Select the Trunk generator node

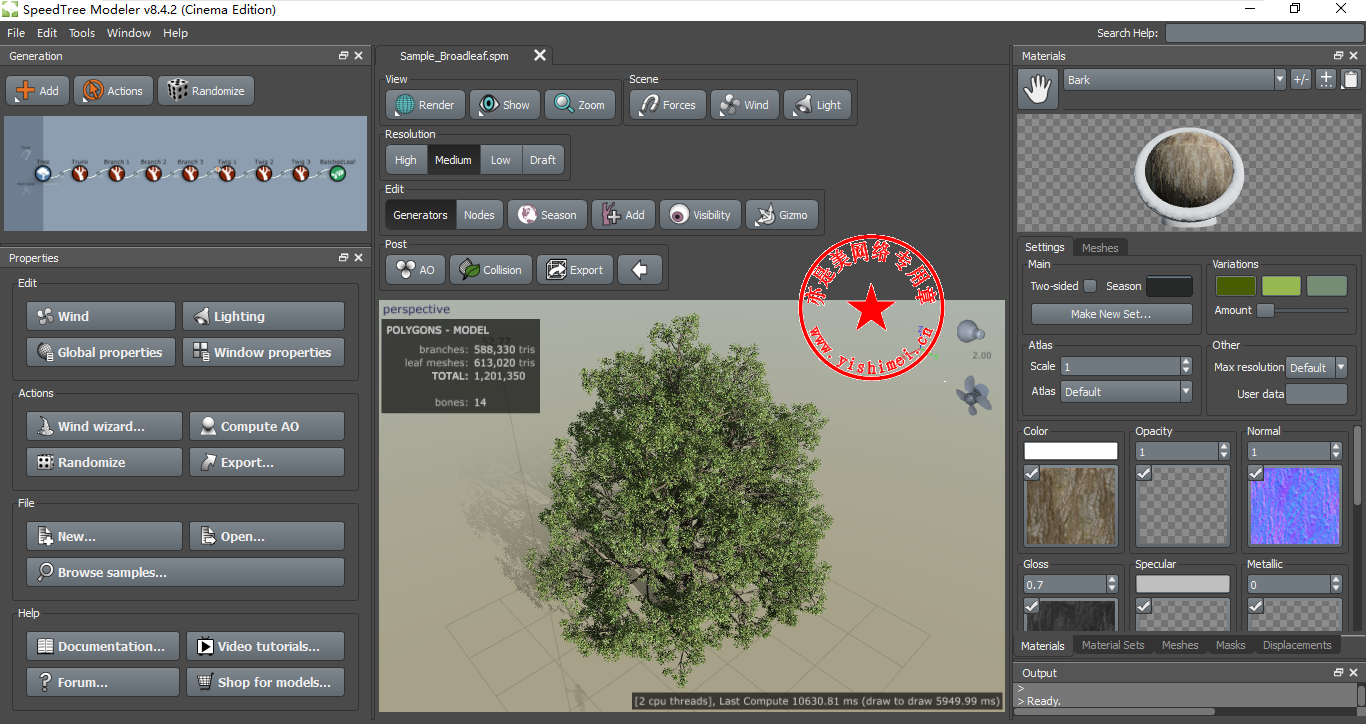click(x=80, y=174)
